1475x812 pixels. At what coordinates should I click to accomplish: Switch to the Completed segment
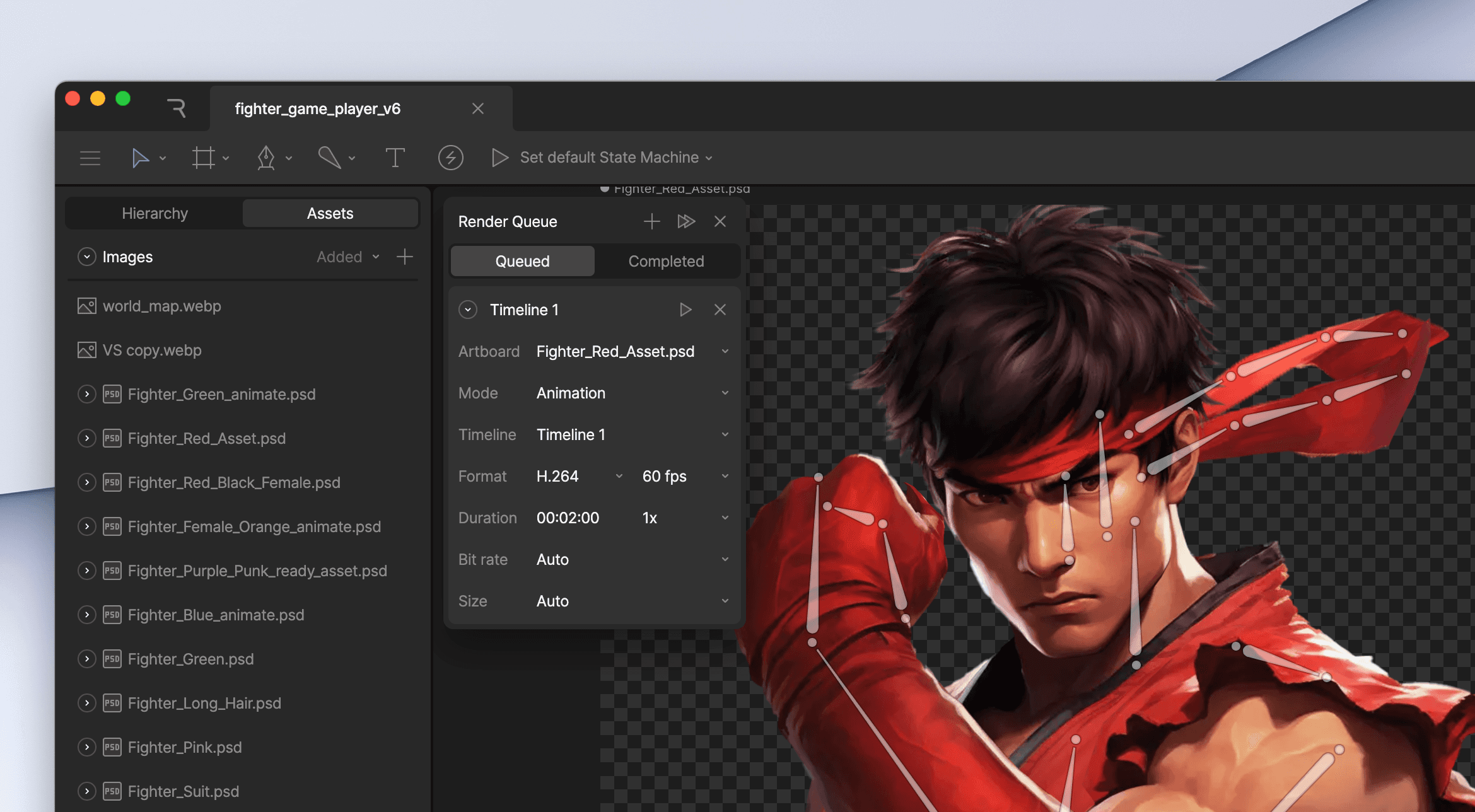coord(666,261)
